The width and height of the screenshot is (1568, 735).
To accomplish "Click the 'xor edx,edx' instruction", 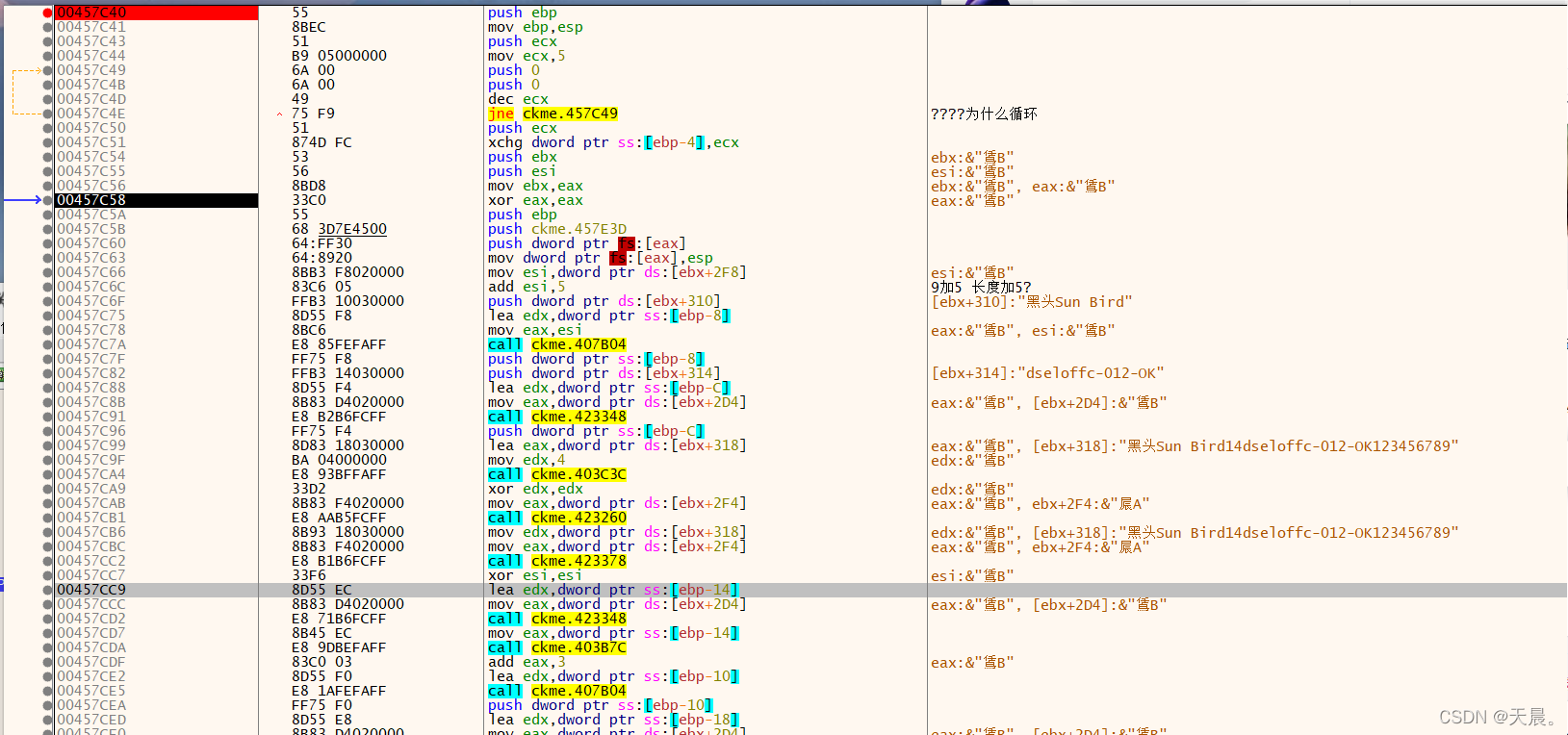I will point(535,489).
